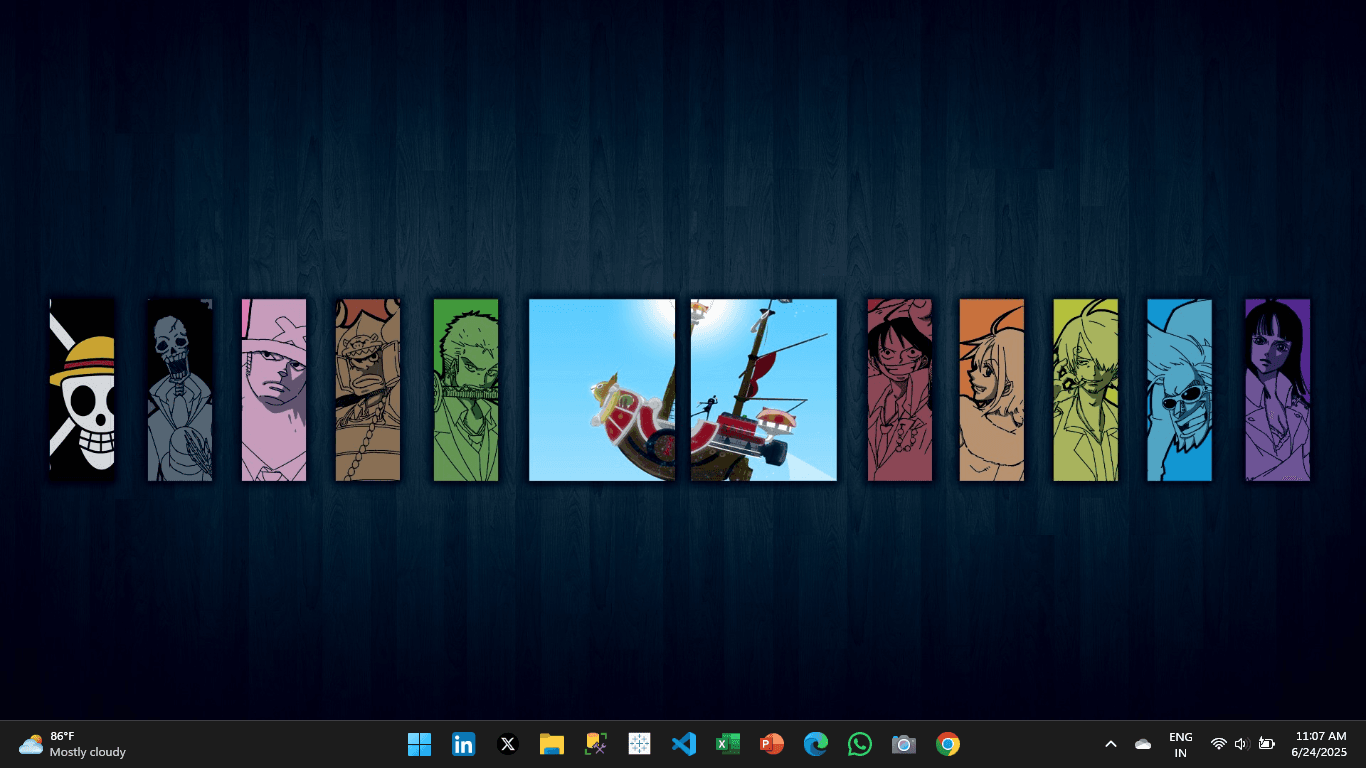
Task: Click the Wi-Fi network icon
Action: coord(1218,744)
